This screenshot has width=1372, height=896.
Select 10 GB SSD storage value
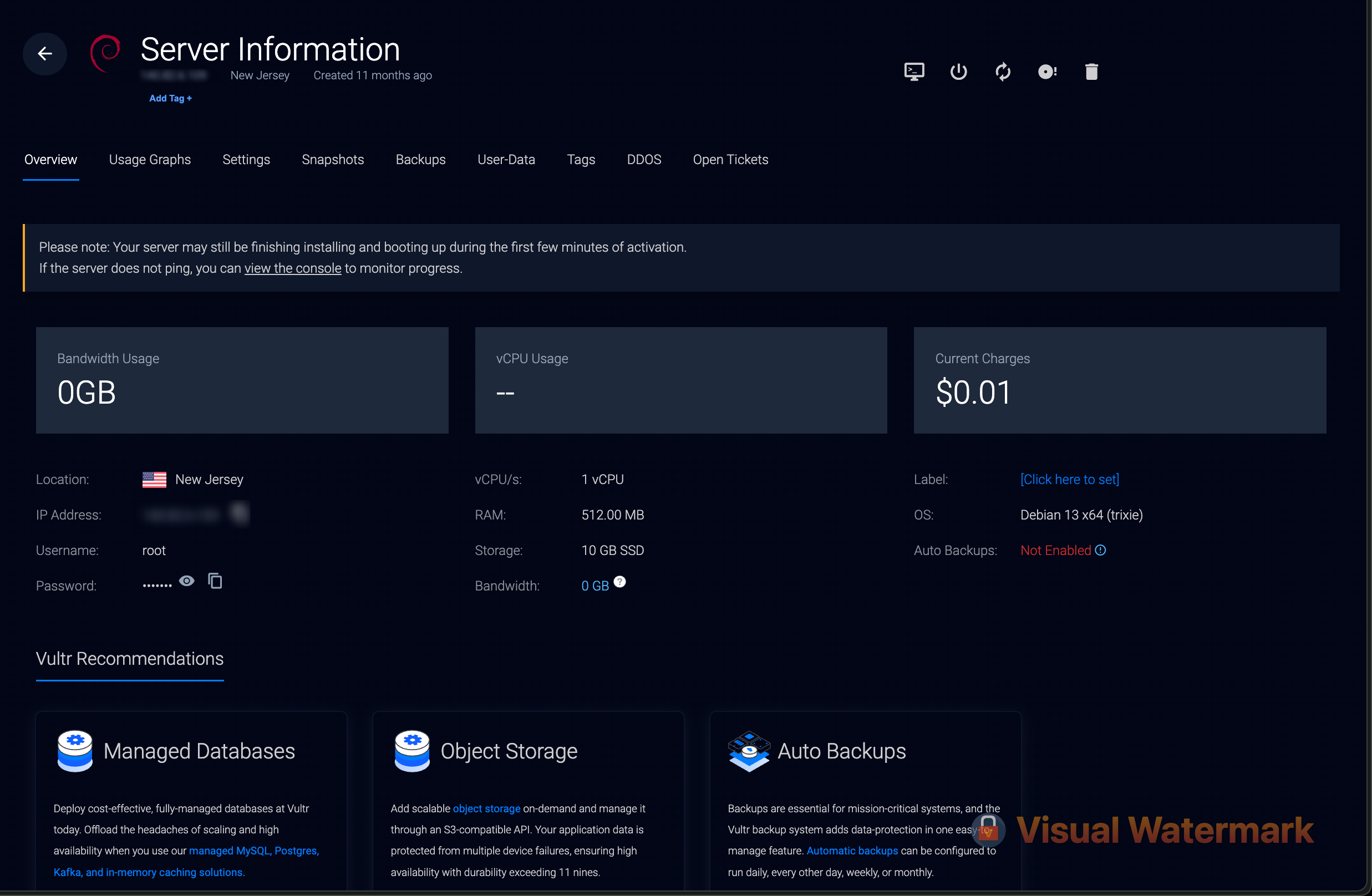tap(613, 550)
